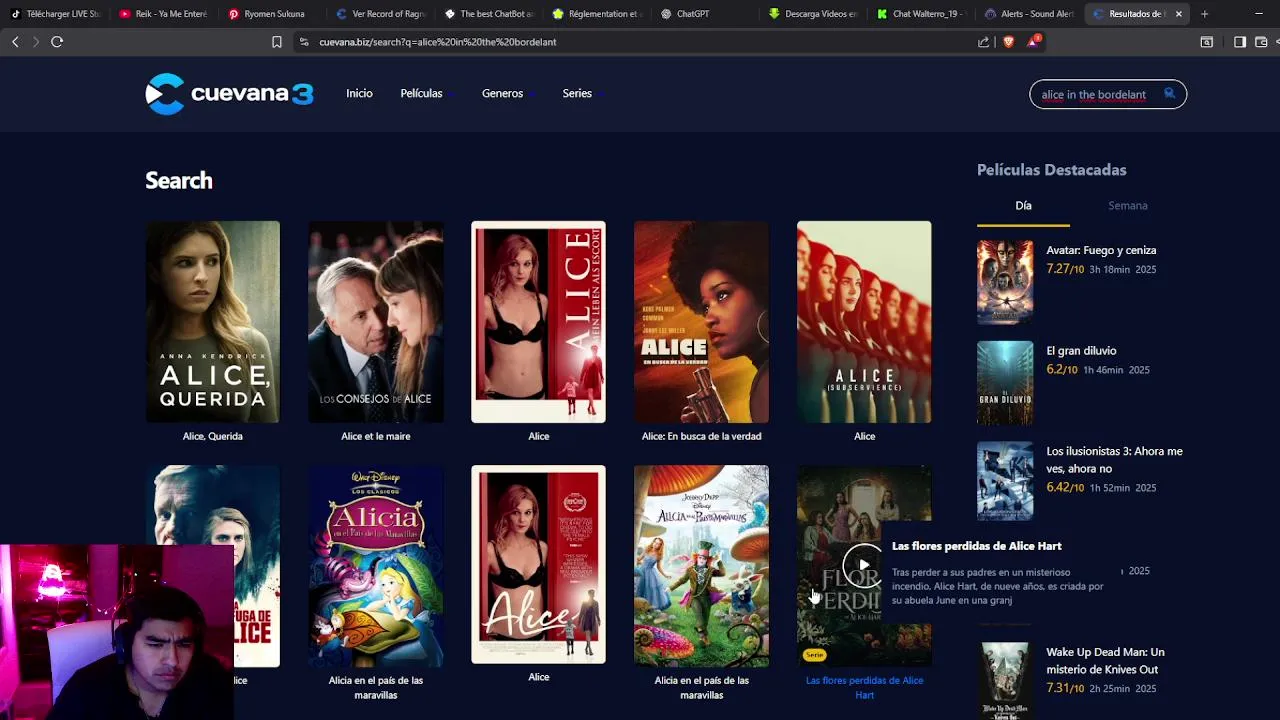Open the Johnny Depp Alicia poster
Image resolution: width=1280 pixels, height=720 pixels.
pos(701,566)
